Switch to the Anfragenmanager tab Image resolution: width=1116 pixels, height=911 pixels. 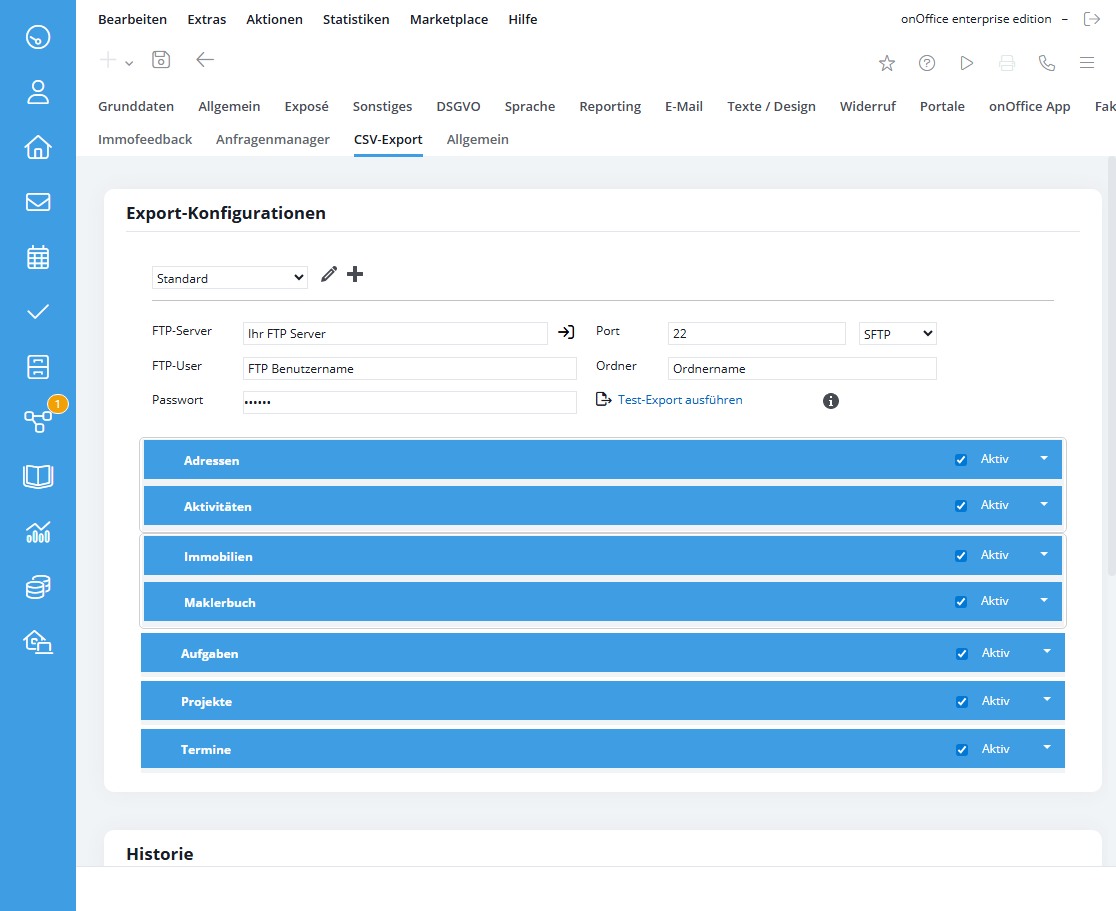click(x=272, y=139)
